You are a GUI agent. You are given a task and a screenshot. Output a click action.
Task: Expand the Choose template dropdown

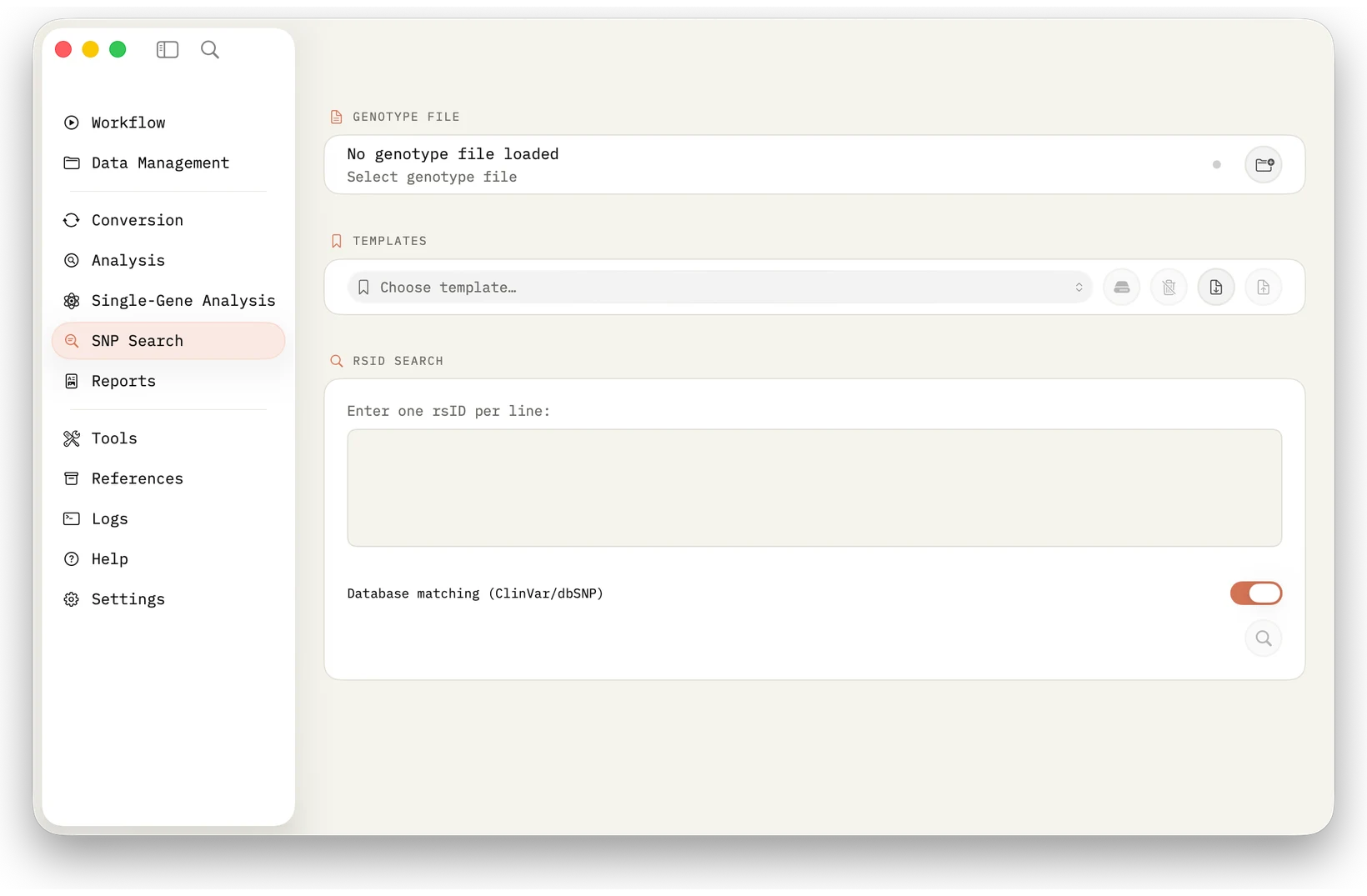720,288
